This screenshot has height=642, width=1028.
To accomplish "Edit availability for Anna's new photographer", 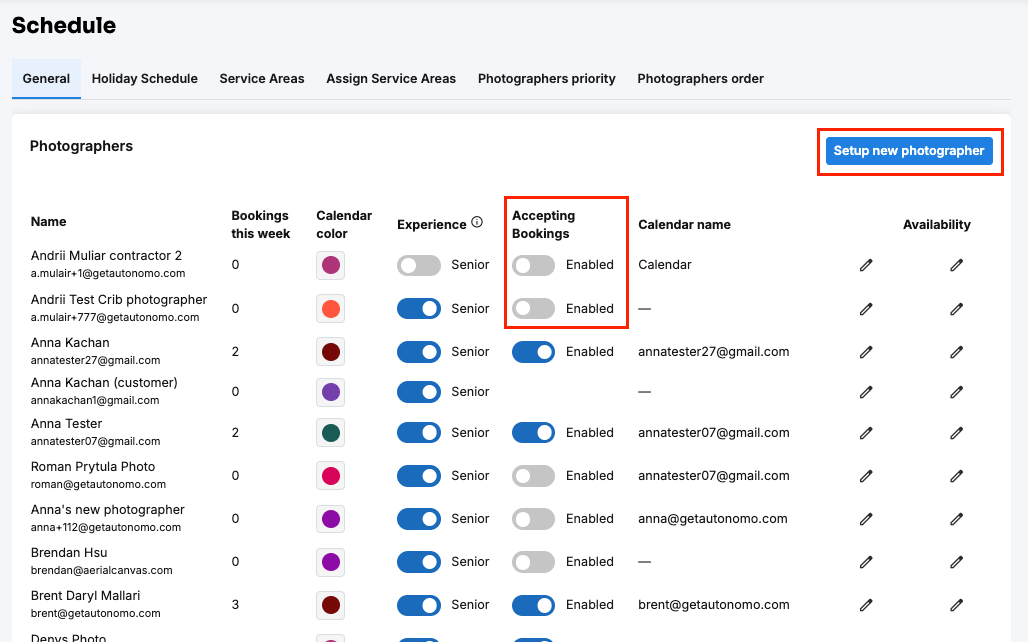I will 957,519.
